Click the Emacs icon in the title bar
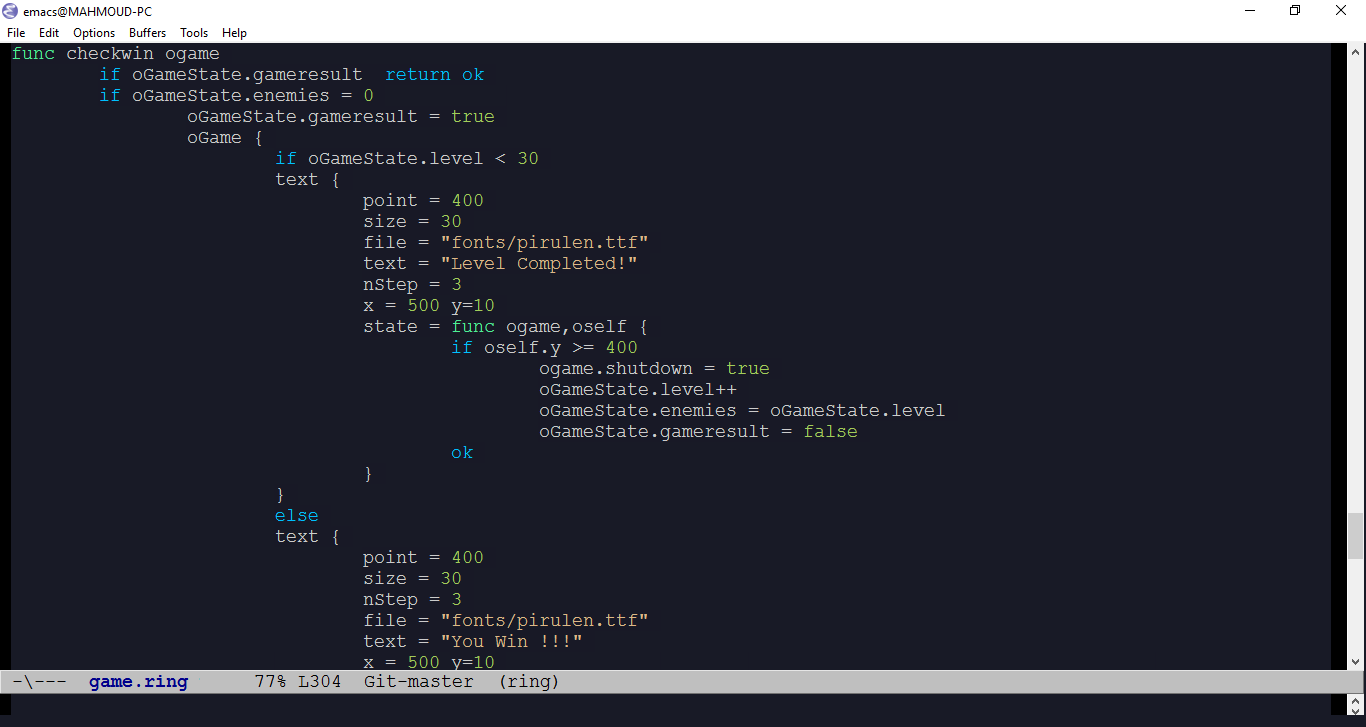The width and height of the screenshot is (1366, 727). (10, 10)
